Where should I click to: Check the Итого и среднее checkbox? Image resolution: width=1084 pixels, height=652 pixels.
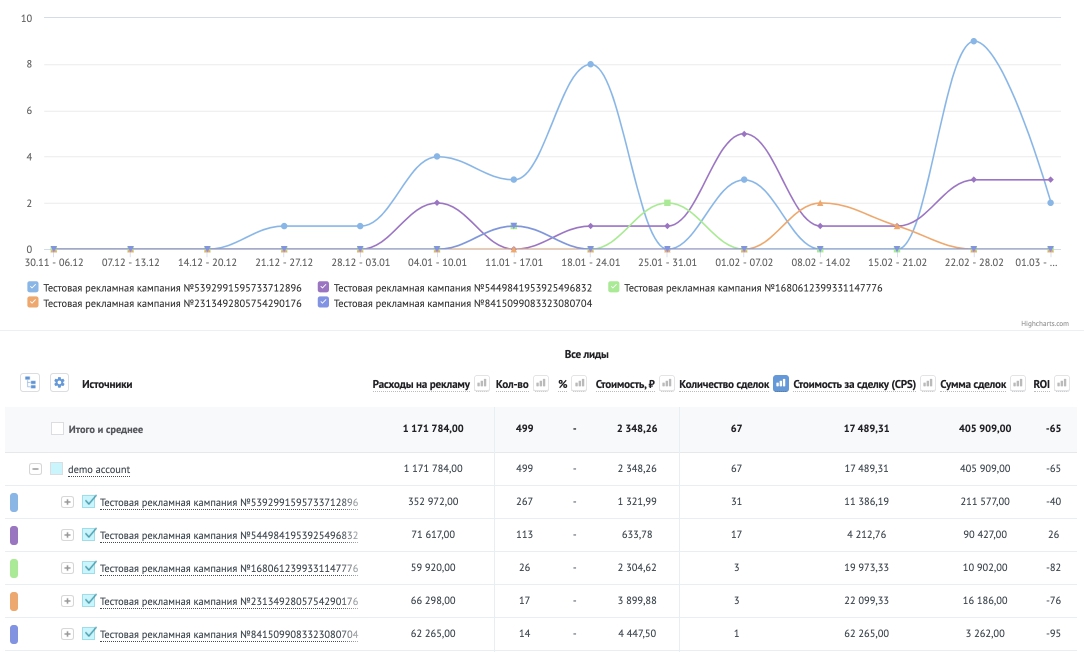click(x=57, y=429)
